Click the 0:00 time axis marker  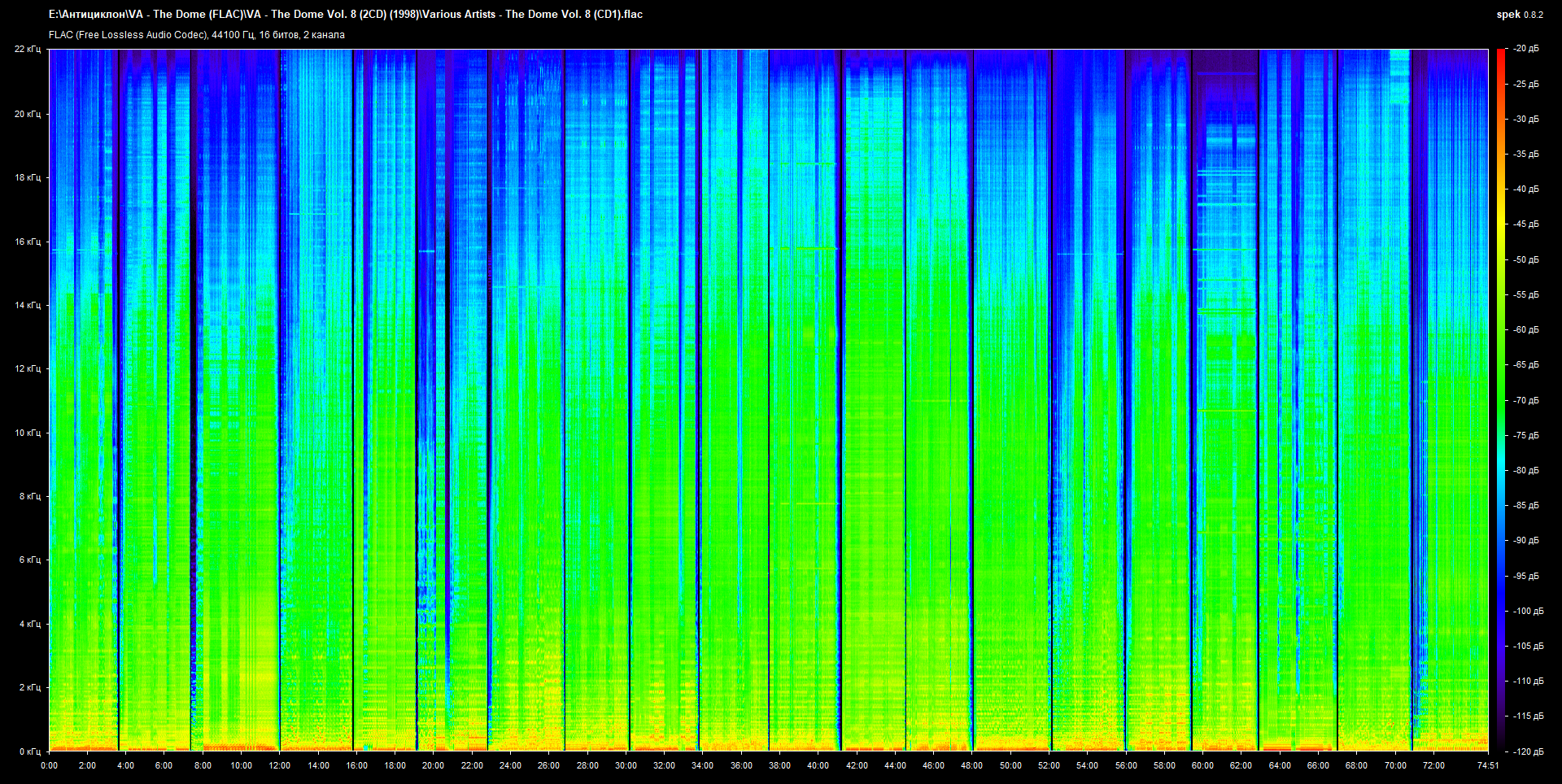click(49, 765)
